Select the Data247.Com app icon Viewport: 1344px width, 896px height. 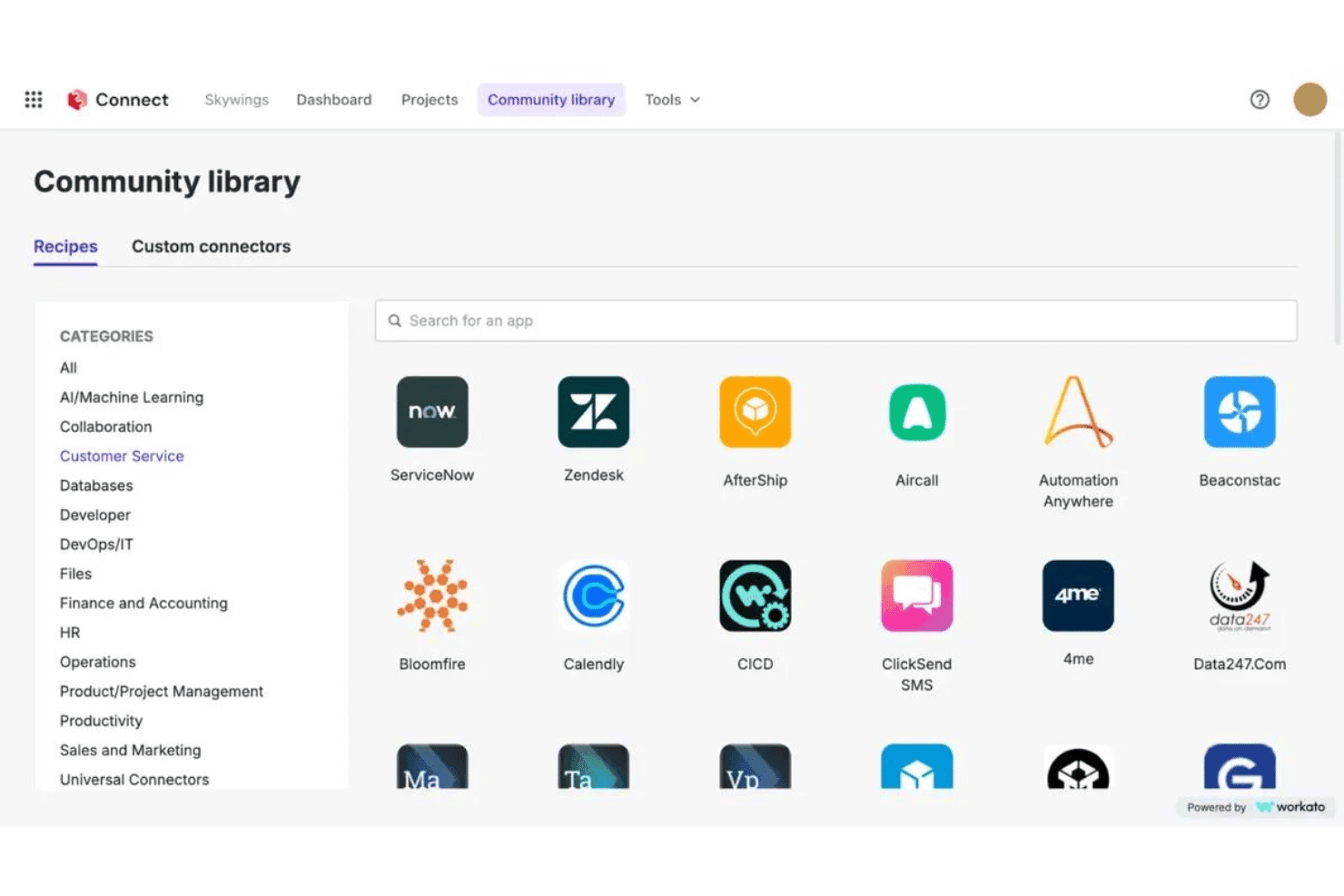point(1240,596)
